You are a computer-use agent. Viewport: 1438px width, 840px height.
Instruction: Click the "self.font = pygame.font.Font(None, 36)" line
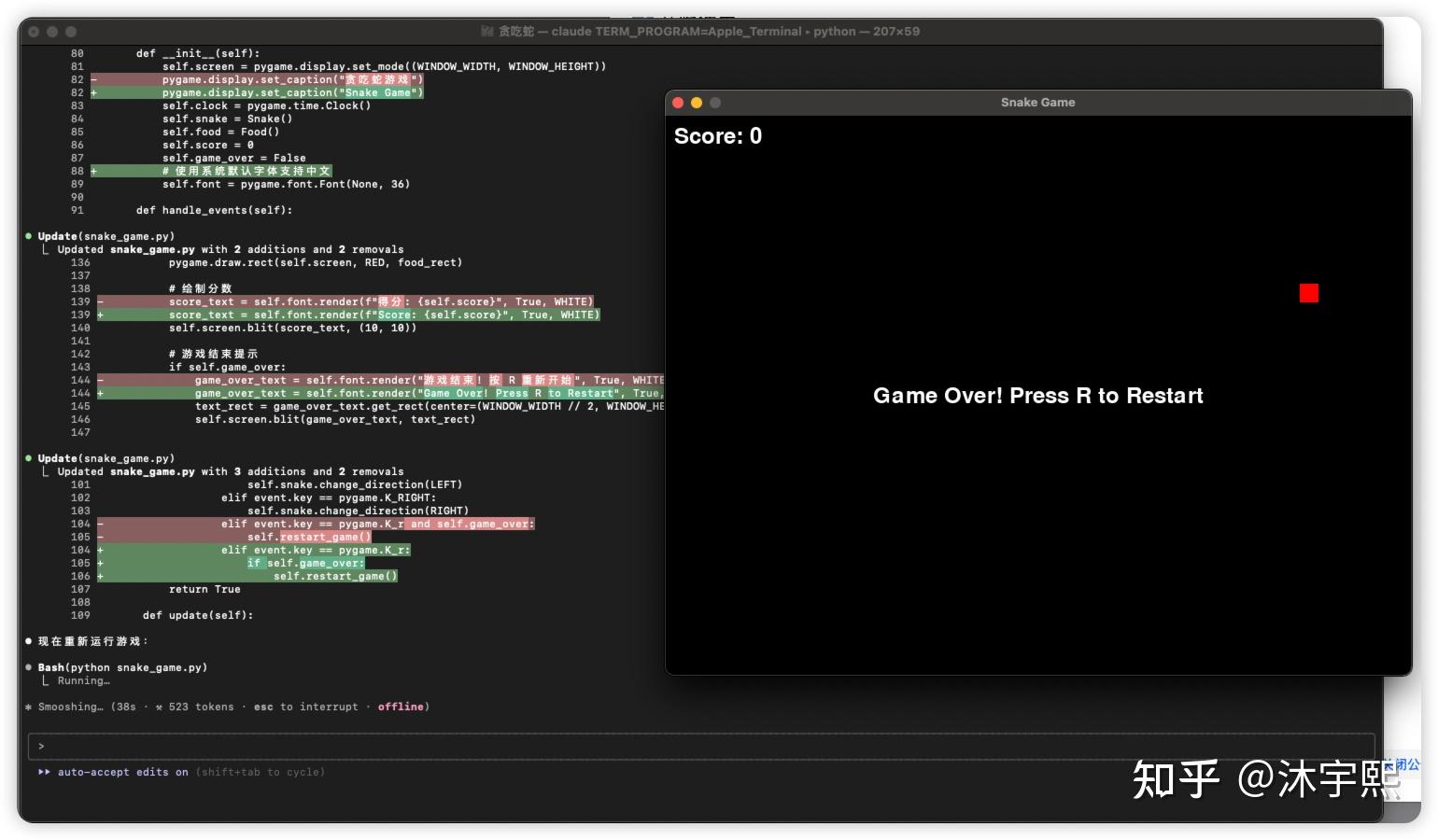tap(287, 184)
